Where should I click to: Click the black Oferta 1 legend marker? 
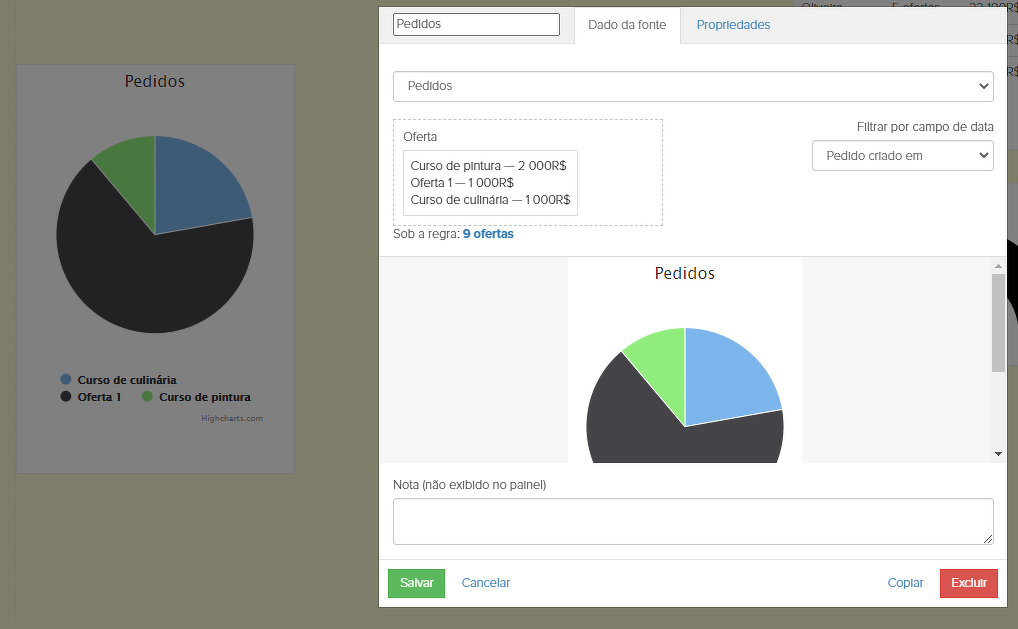[66, 397]
